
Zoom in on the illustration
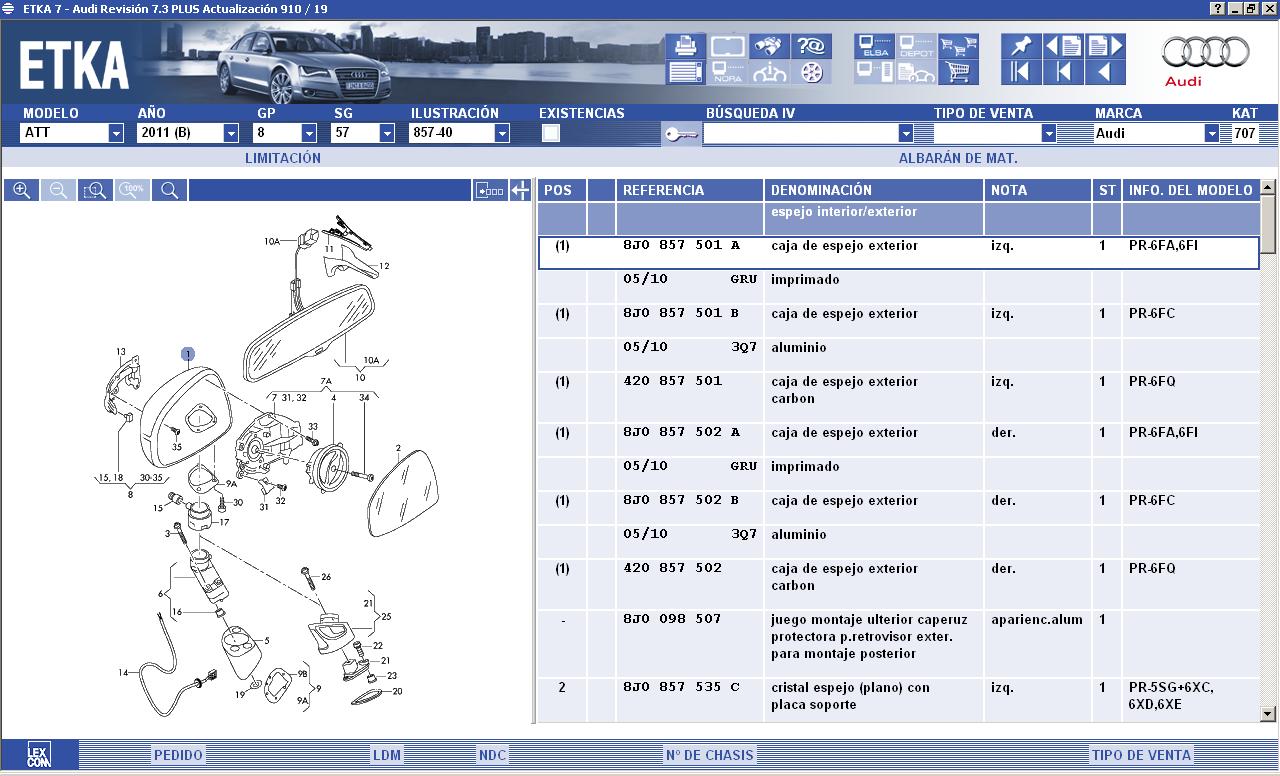[x=21, y=190]
